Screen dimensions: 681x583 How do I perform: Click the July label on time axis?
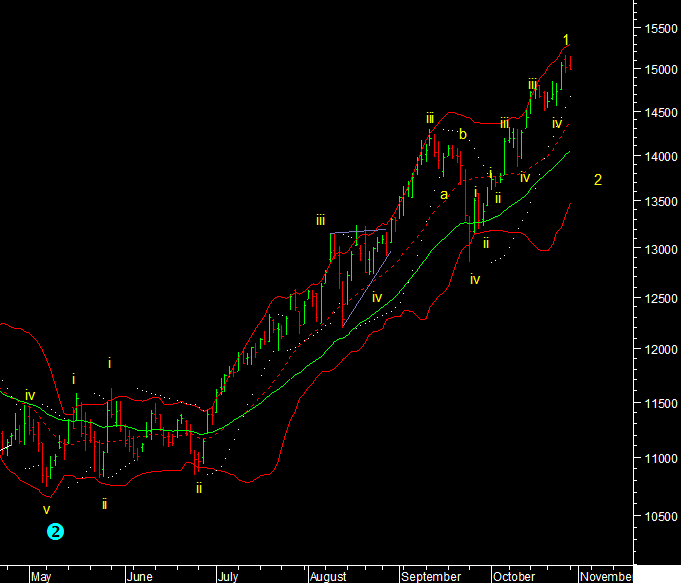pos(228,577)
